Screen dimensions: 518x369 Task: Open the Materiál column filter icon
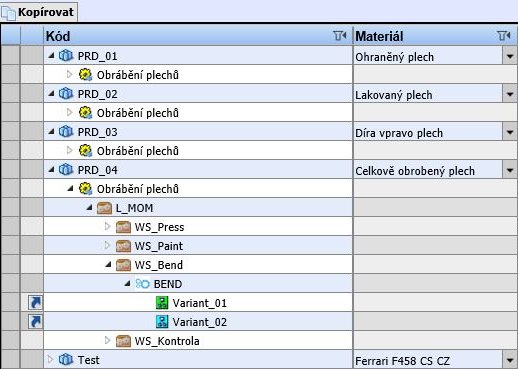coord(504,36)
